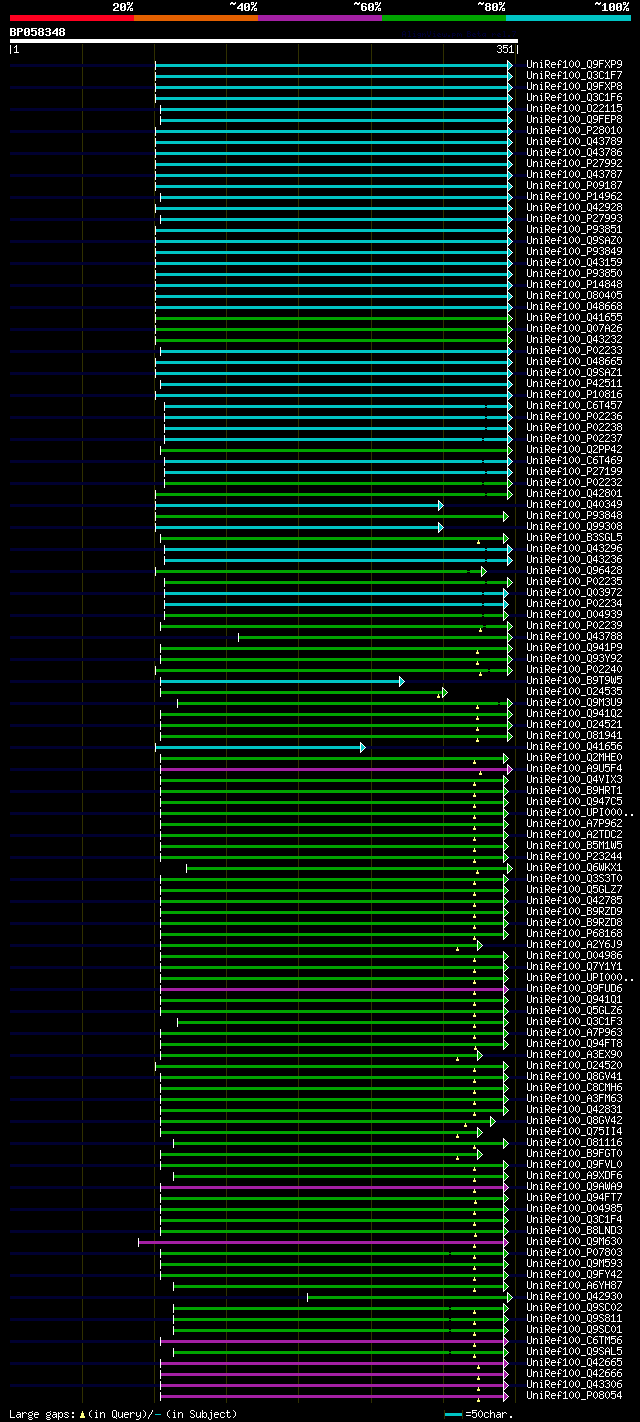Click the purple alignment bar of A9U5F4
This screenshot has width=640, height=1422.
click(x=335, y=769)
